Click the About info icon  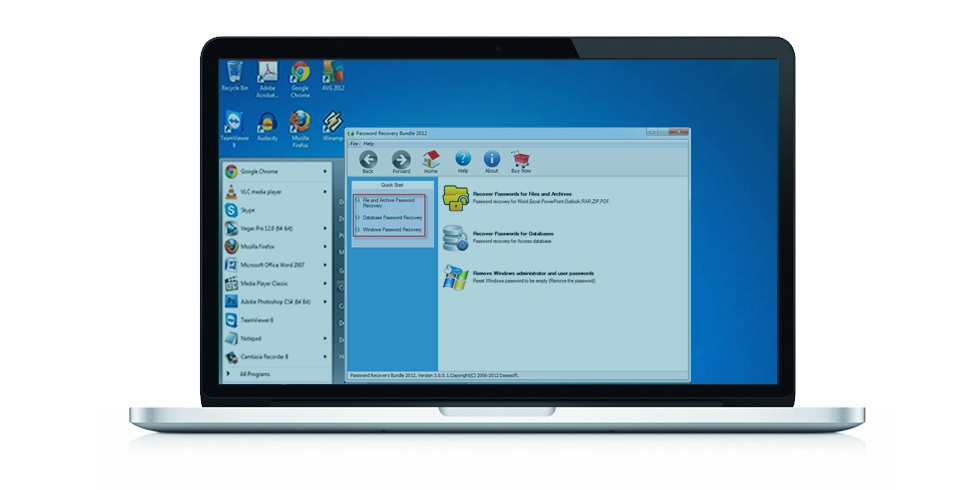(x=491, y=160)
